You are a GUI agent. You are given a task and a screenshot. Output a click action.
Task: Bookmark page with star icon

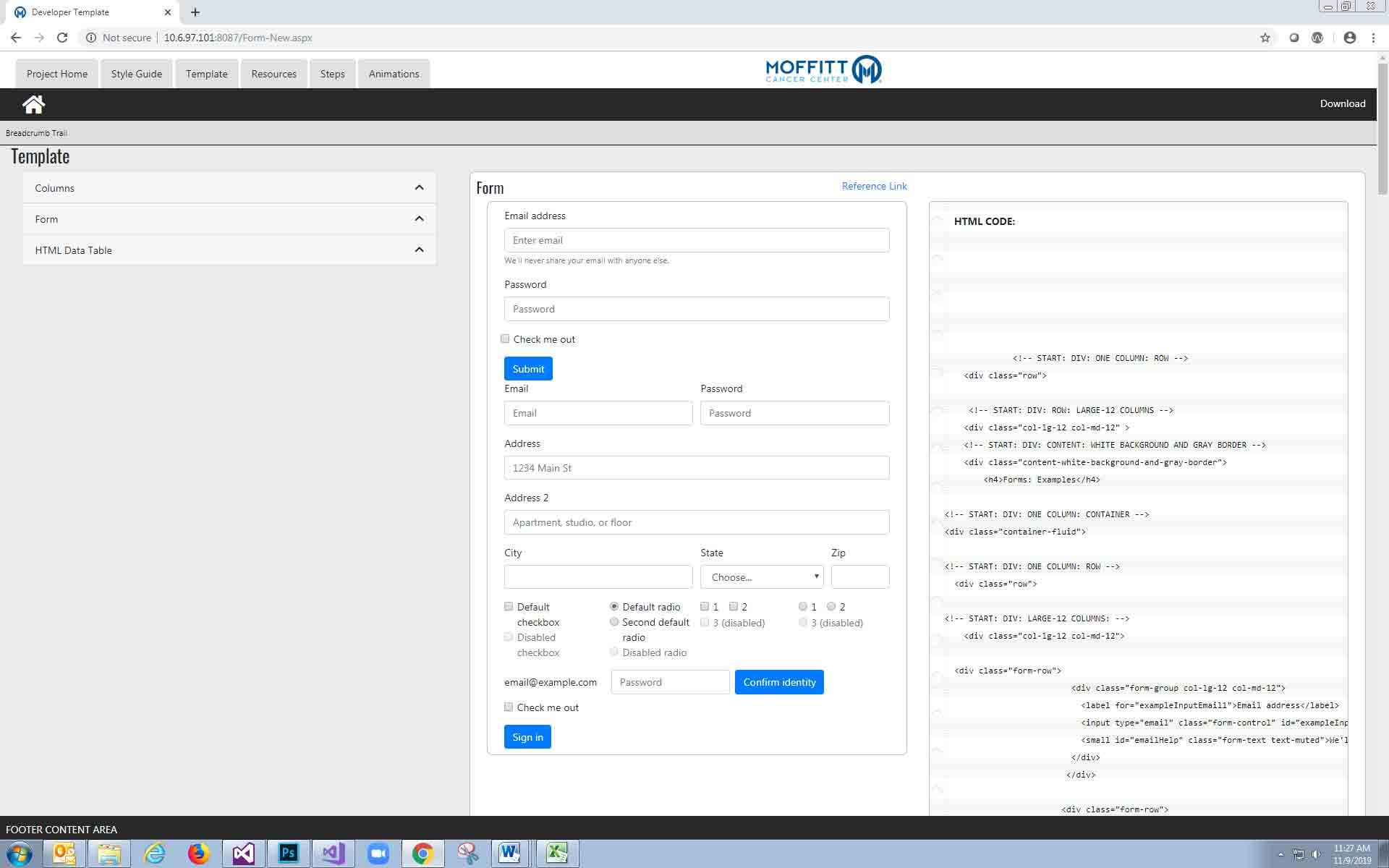(1265, 38)
